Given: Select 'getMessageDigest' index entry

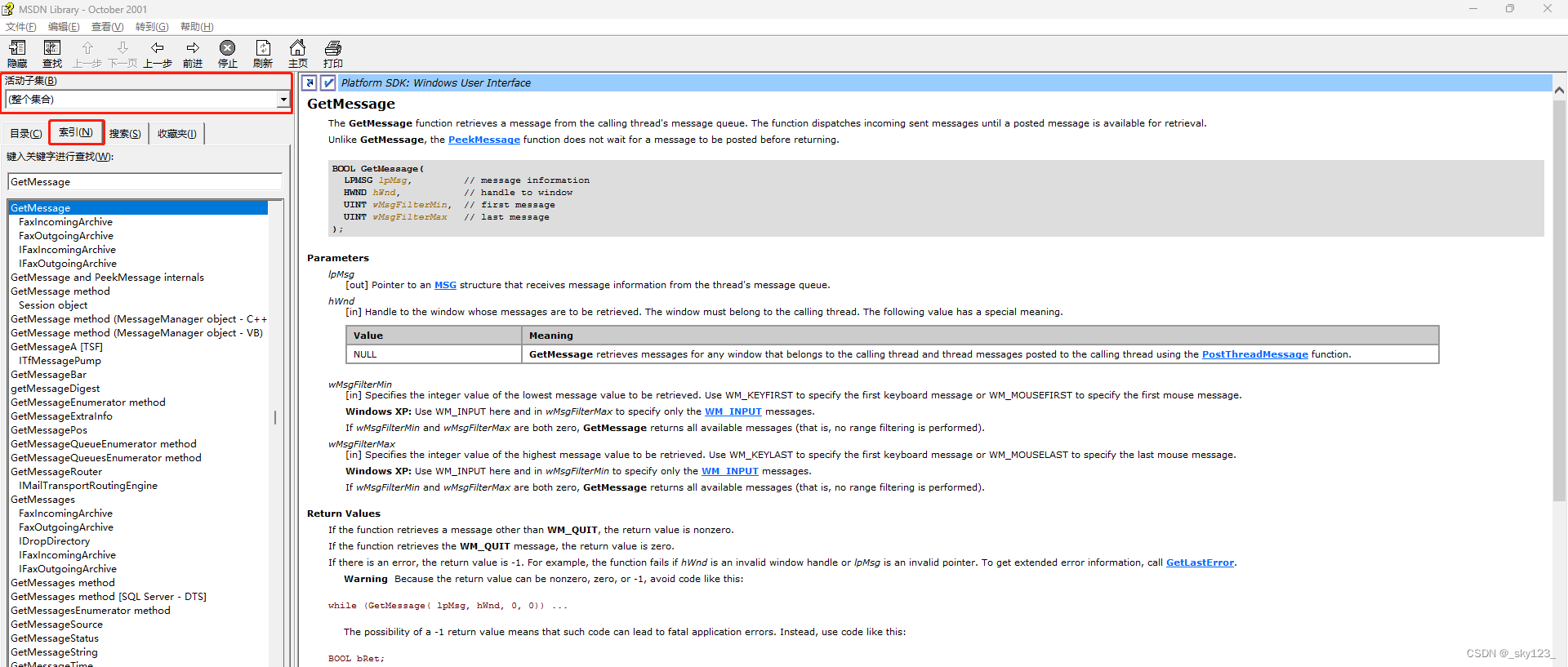Looking at the screenshot, I should coord(55,389).
